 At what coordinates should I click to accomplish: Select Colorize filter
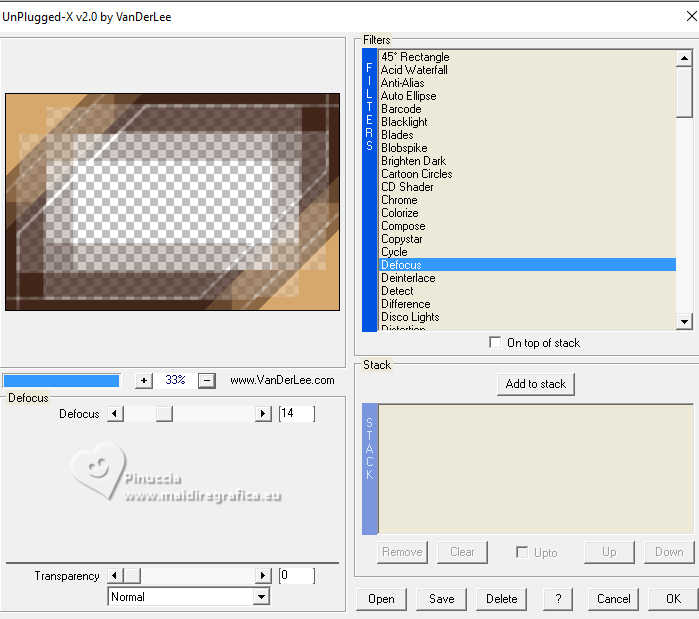(527, 213)
